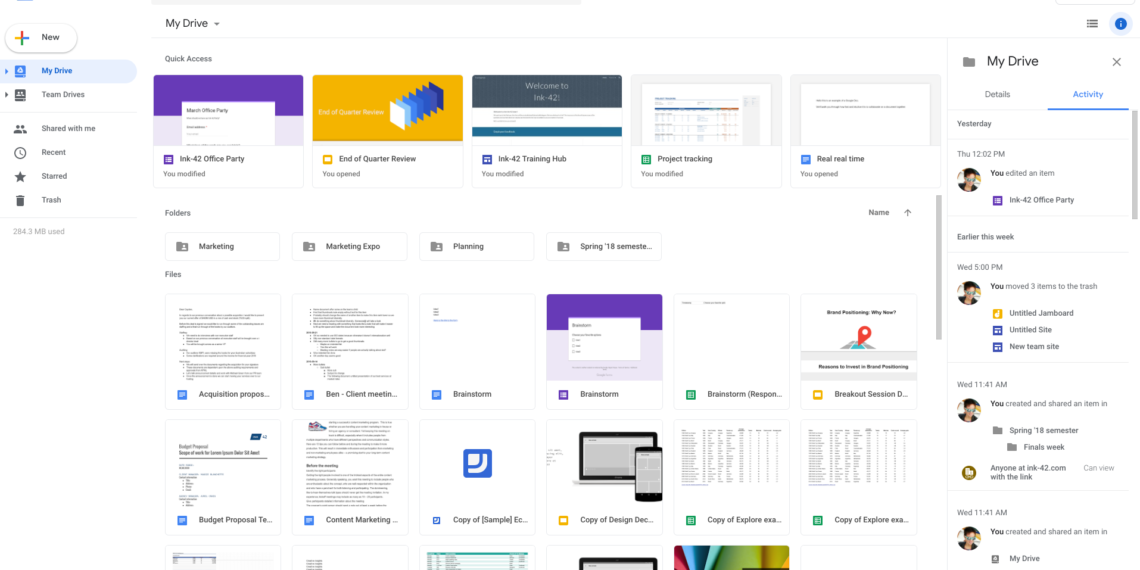Screen dimensions: 1140x570
Task: Click the activity panel scrollbar
Action: point(1136,164)
